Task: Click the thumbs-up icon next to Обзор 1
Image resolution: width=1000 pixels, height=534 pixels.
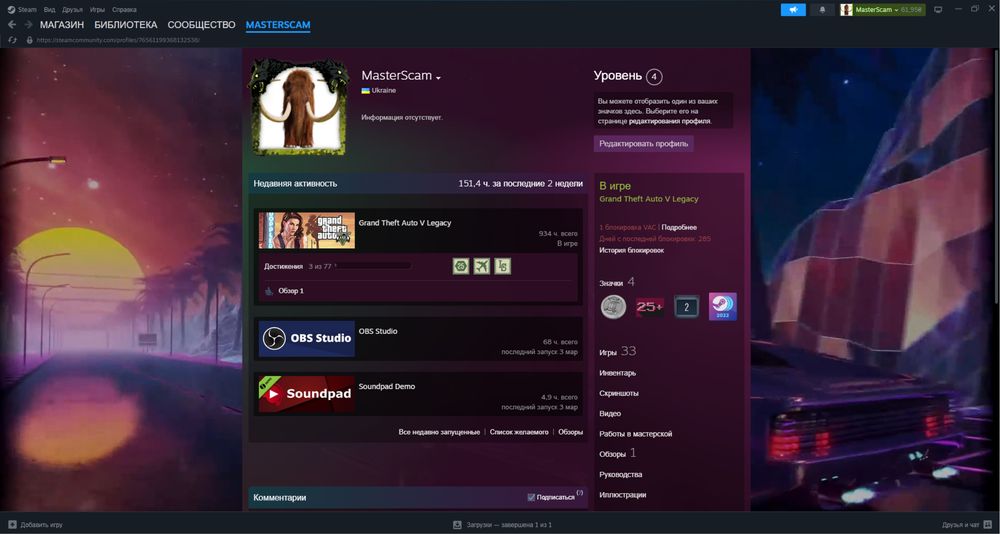Action: pyautogui.click(x=269, y=291)
